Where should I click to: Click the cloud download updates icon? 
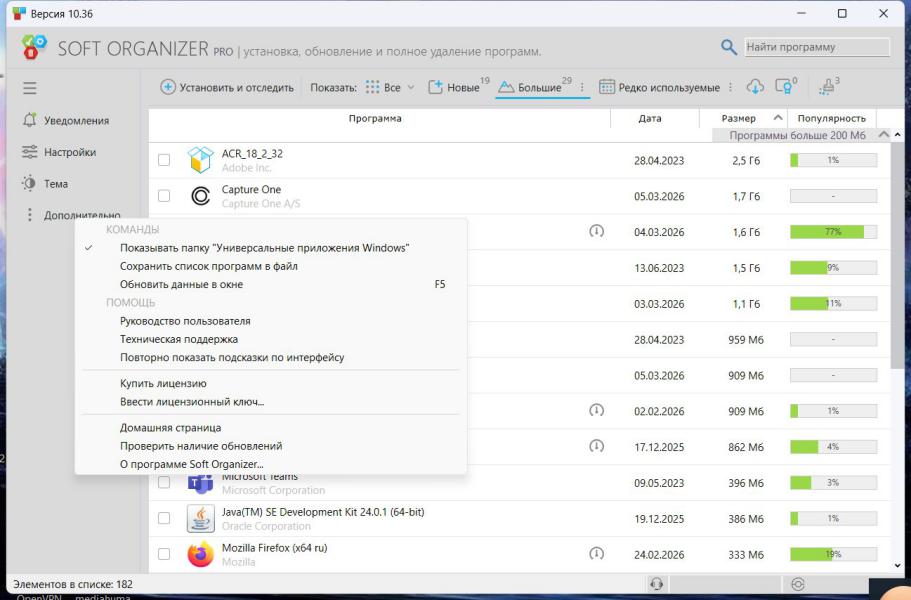pos(755,87)
